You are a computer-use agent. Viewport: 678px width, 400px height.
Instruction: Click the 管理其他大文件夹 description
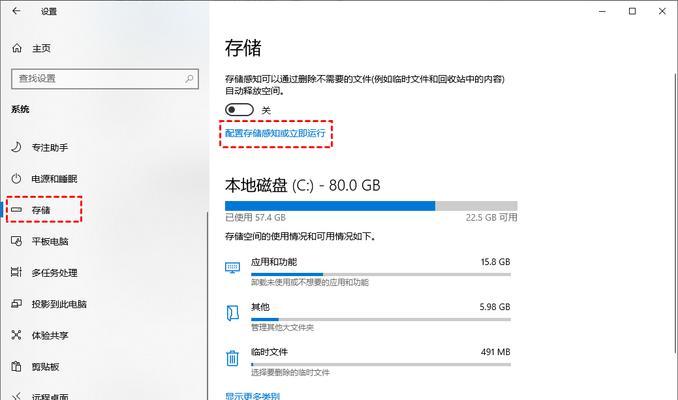coord(282,327)
